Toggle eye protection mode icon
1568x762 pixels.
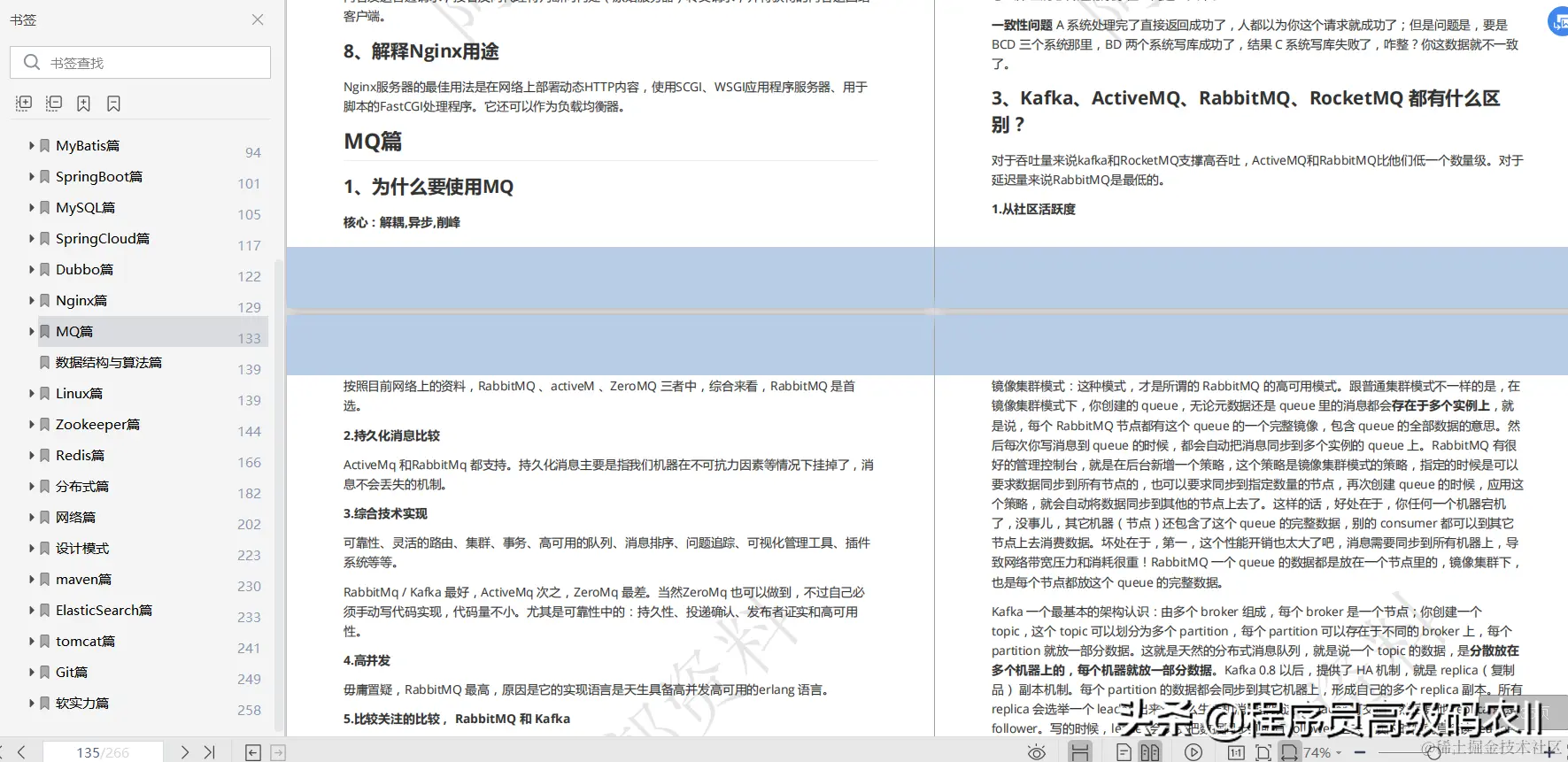1037,752
